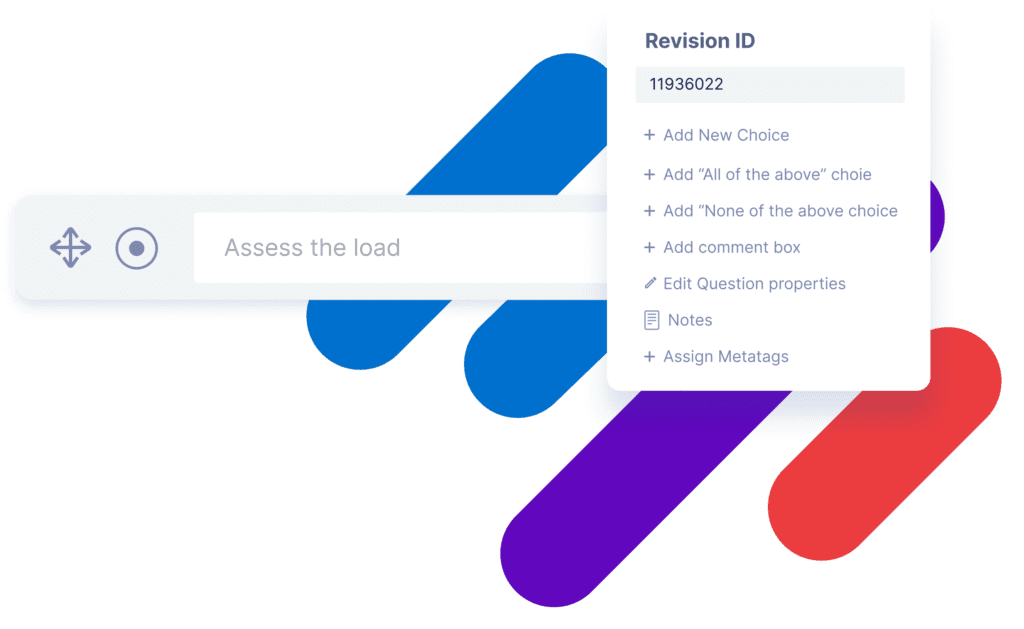Select Add "None of the above" choice
1024x629 pixels.
pos(780,211)
